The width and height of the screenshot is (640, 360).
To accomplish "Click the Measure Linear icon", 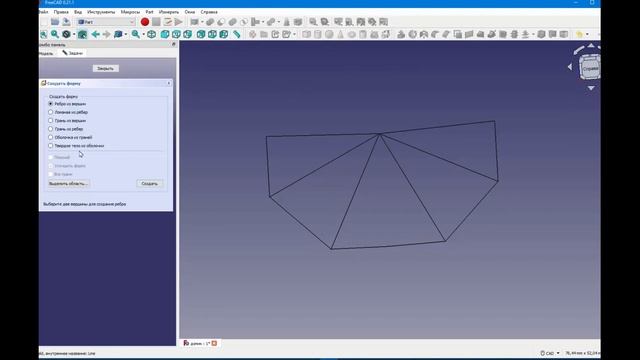I will coord(313,22).
